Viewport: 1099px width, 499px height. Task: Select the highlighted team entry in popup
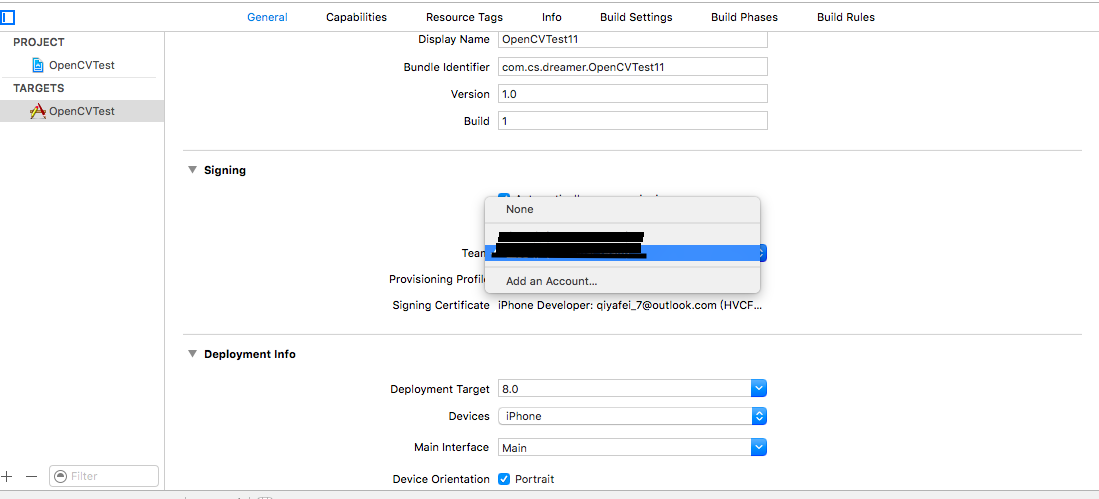point(622,253)
